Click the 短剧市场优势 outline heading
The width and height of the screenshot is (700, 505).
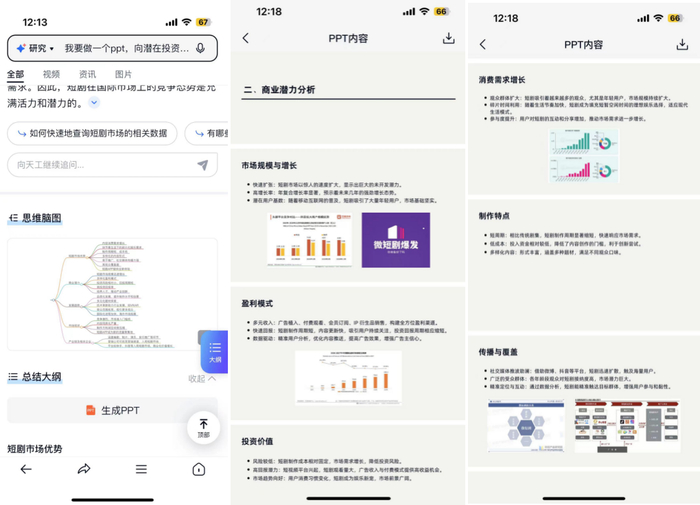coord(35,449)
